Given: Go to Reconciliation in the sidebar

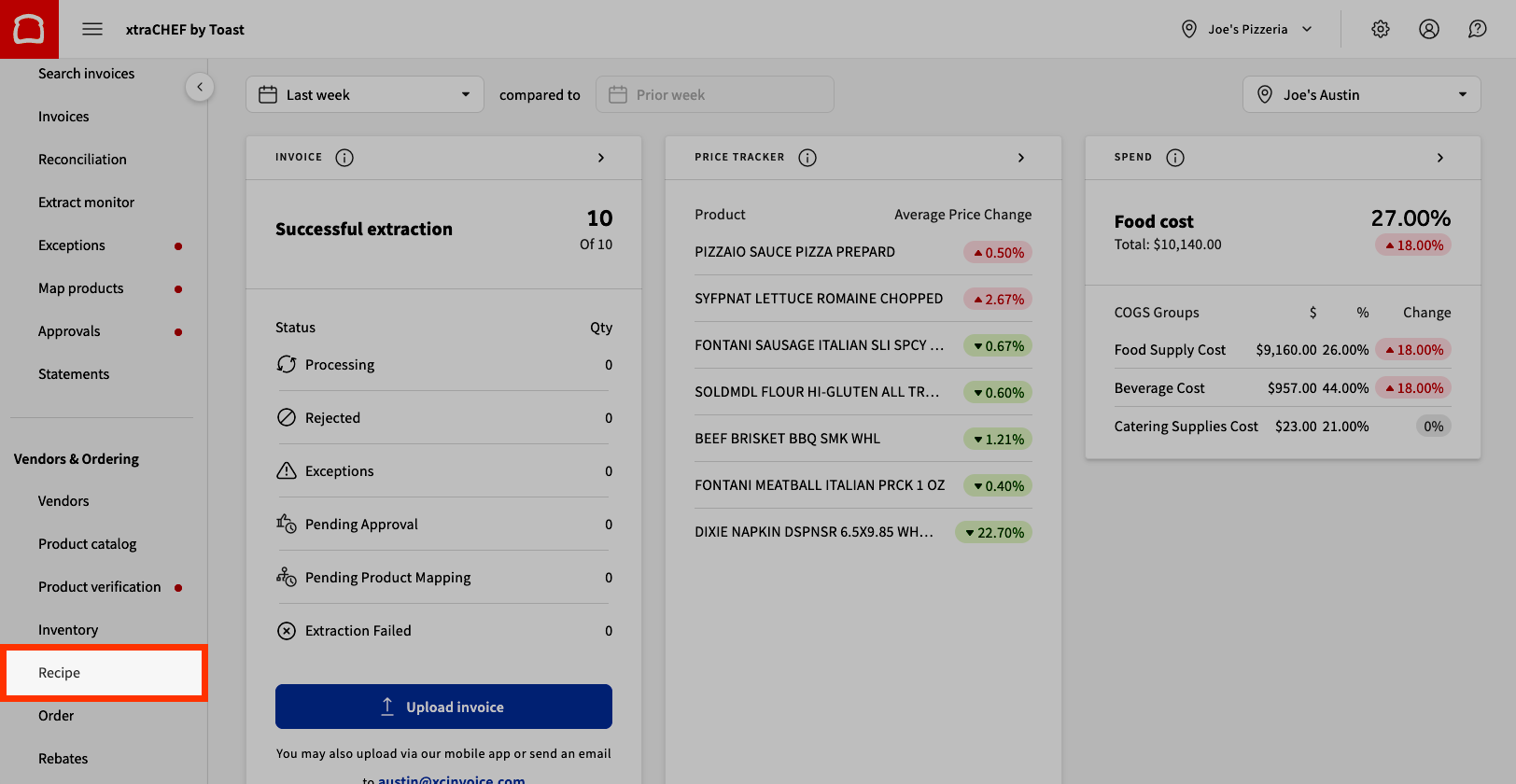Looking at the screenshot, I should [82, 160].
